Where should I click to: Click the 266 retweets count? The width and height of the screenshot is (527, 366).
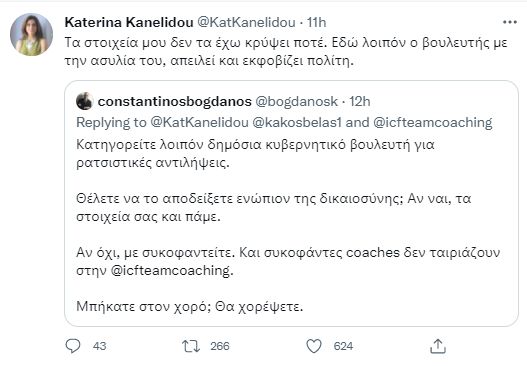point(220,346)
